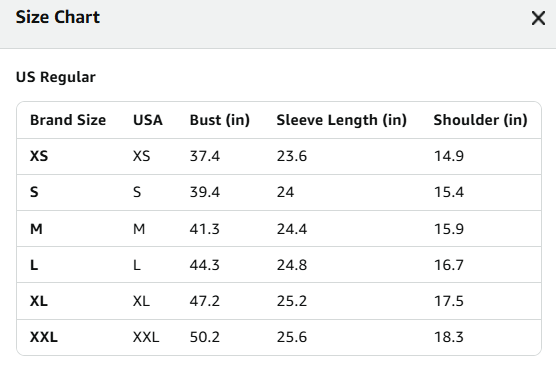Click the Bust (in) column header
The image size is (556, 370).
click(220, 120)
